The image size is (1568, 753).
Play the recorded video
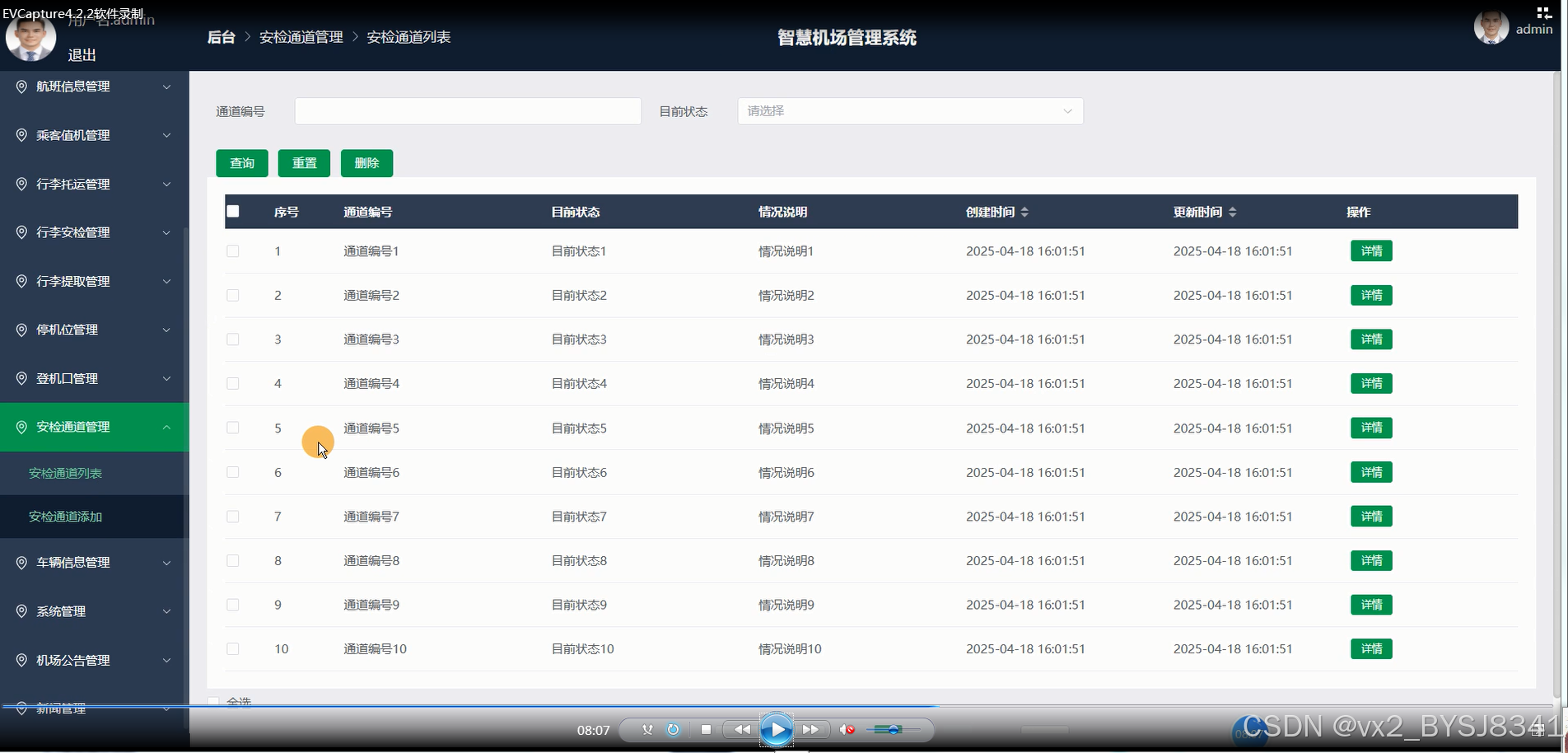click(x=777, y=729)
